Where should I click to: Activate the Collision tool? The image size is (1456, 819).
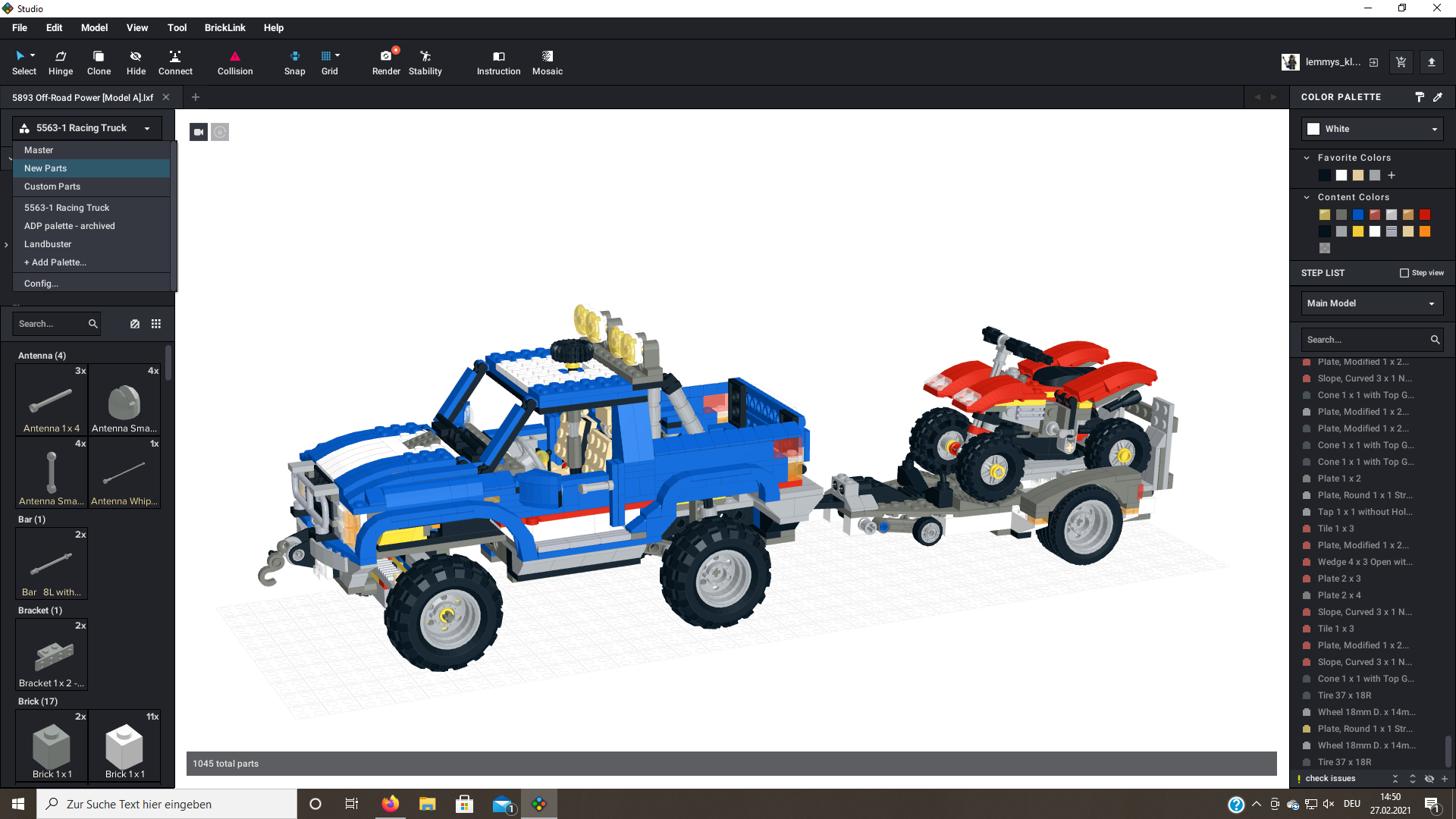235,62
